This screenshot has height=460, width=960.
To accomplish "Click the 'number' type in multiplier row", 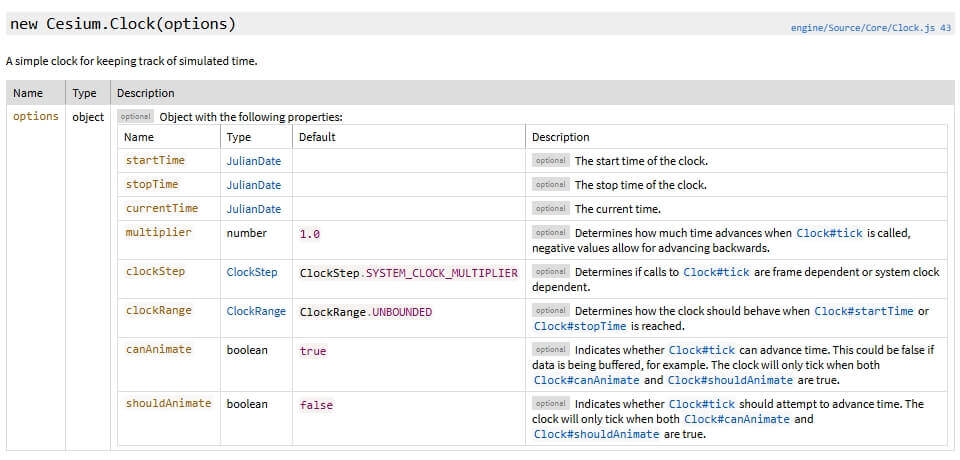I will pyautogui.click(x=247, y=233).
